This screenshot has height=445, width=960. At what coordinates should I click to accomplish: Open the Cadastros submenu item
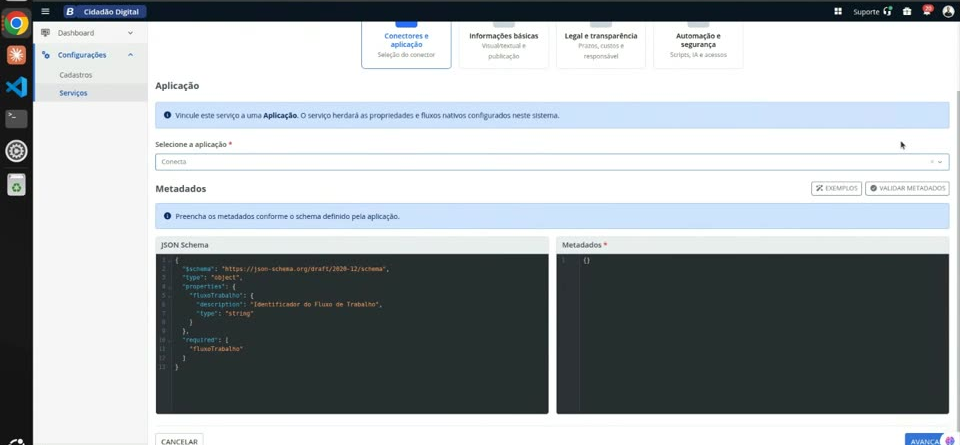(76, 75)
